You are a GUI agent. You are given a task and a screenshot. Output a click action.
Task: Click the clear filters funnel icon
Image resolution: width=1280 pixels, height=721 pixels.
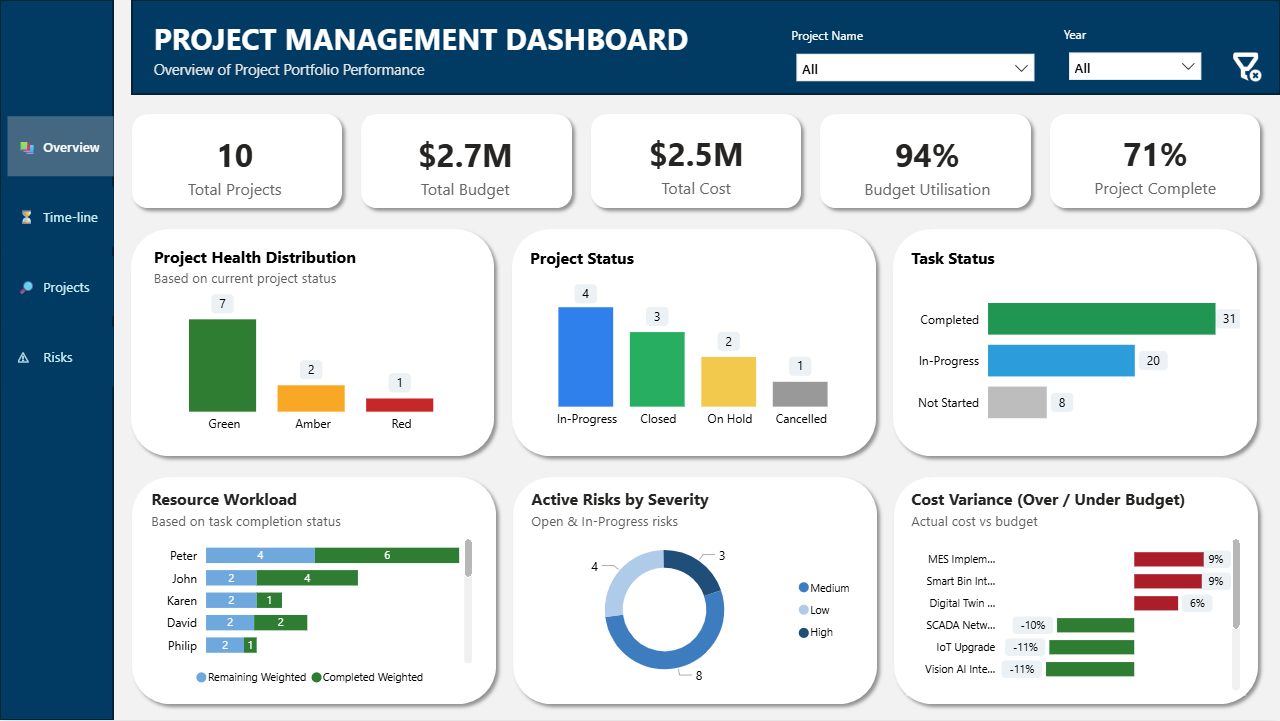coord(1245,68)
